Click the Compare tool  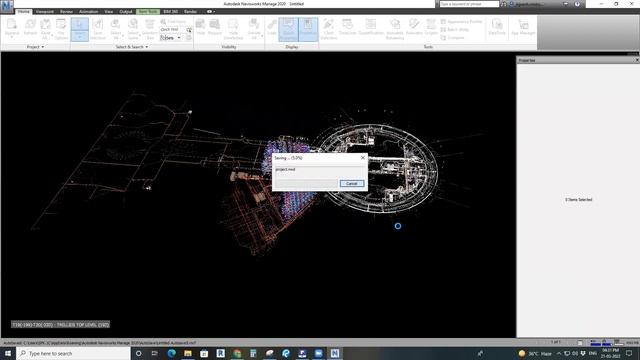(x=453, y=38)
